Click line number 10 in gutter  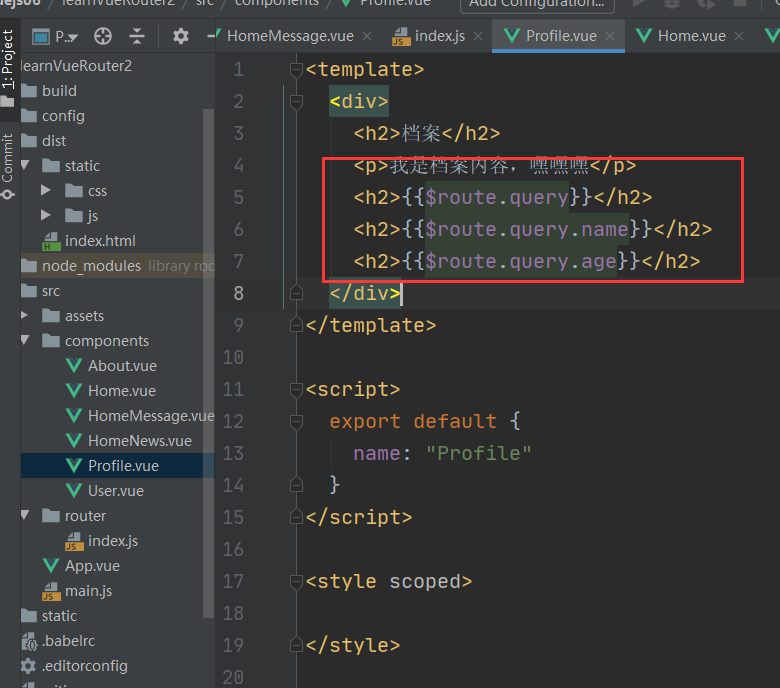tap(233, 357)
